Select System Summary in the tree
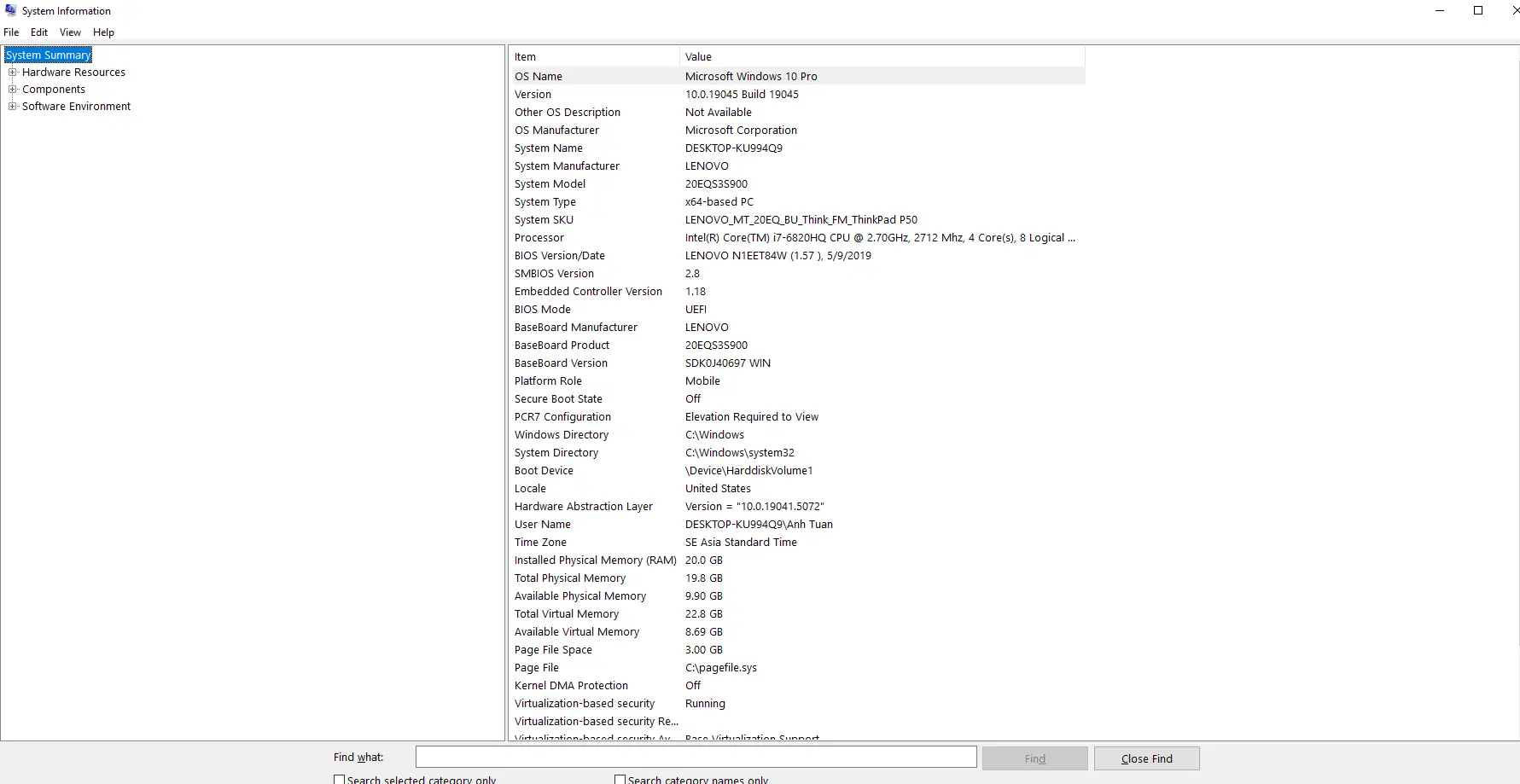1520x784 pixels. pos(48,55)
